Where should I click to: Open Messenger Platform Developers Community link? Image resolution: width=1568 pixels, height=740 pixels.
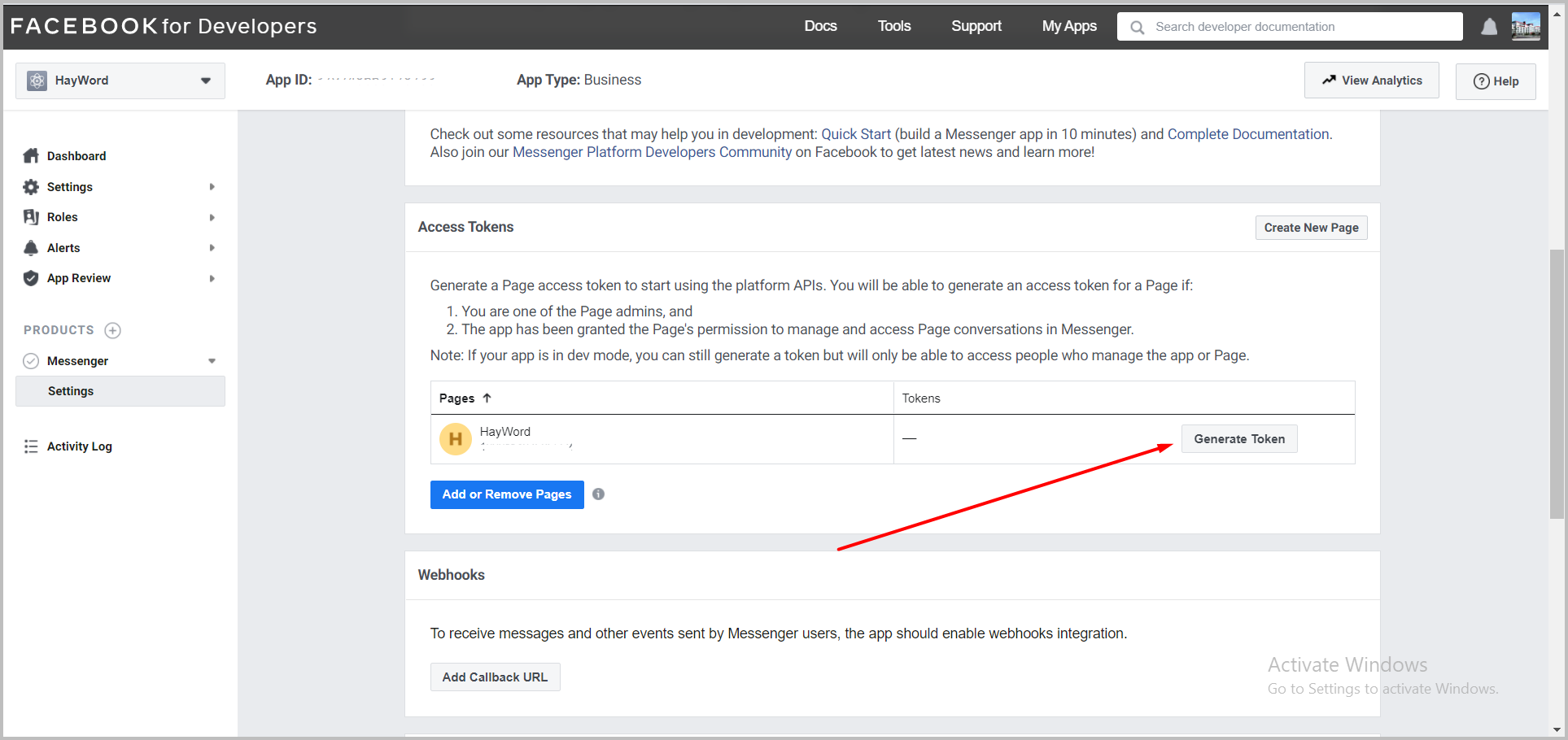point(652,152)
